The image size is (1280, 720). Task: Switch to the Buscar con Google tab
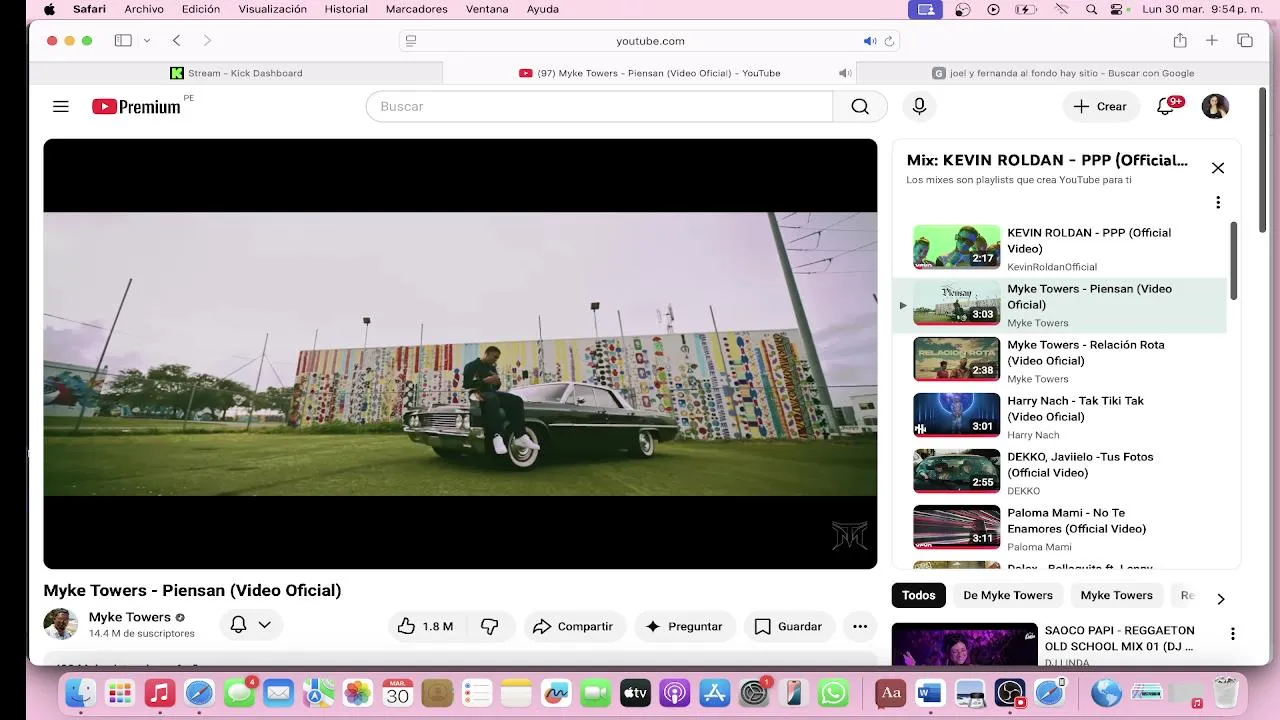(x=1063, y=73)
